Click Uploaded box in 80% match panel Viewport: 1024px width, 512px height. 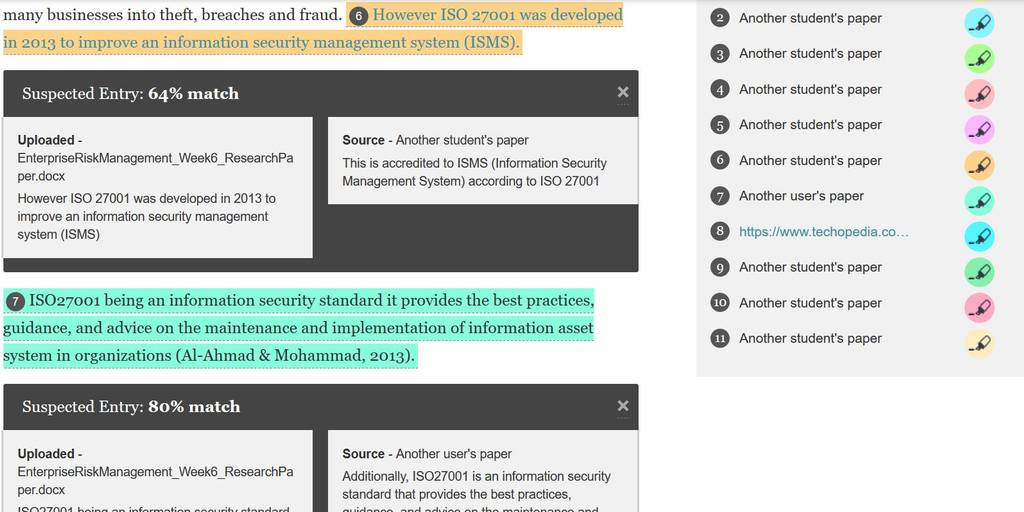pyautogui.click(x=157, y=471)
